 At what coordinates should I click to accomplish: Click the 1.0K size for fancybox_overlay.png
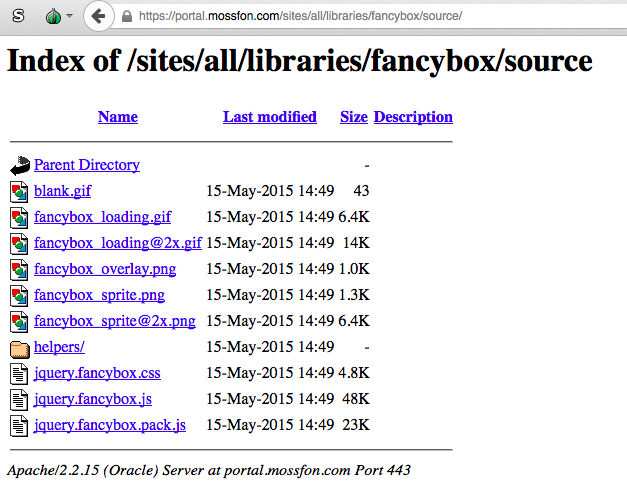354,269
